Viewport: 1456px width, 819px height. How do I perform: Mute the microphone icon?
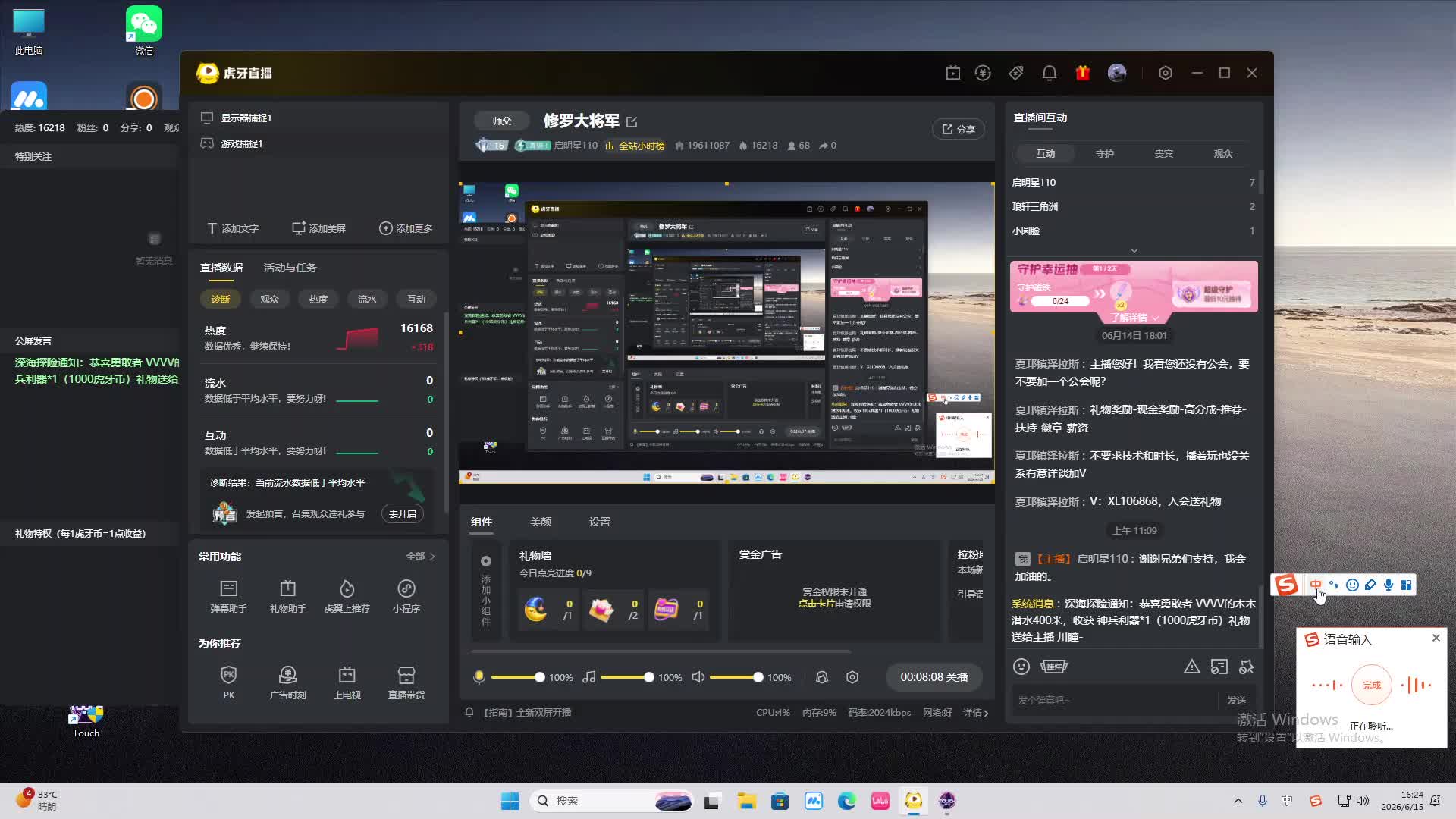click(479, 677)
